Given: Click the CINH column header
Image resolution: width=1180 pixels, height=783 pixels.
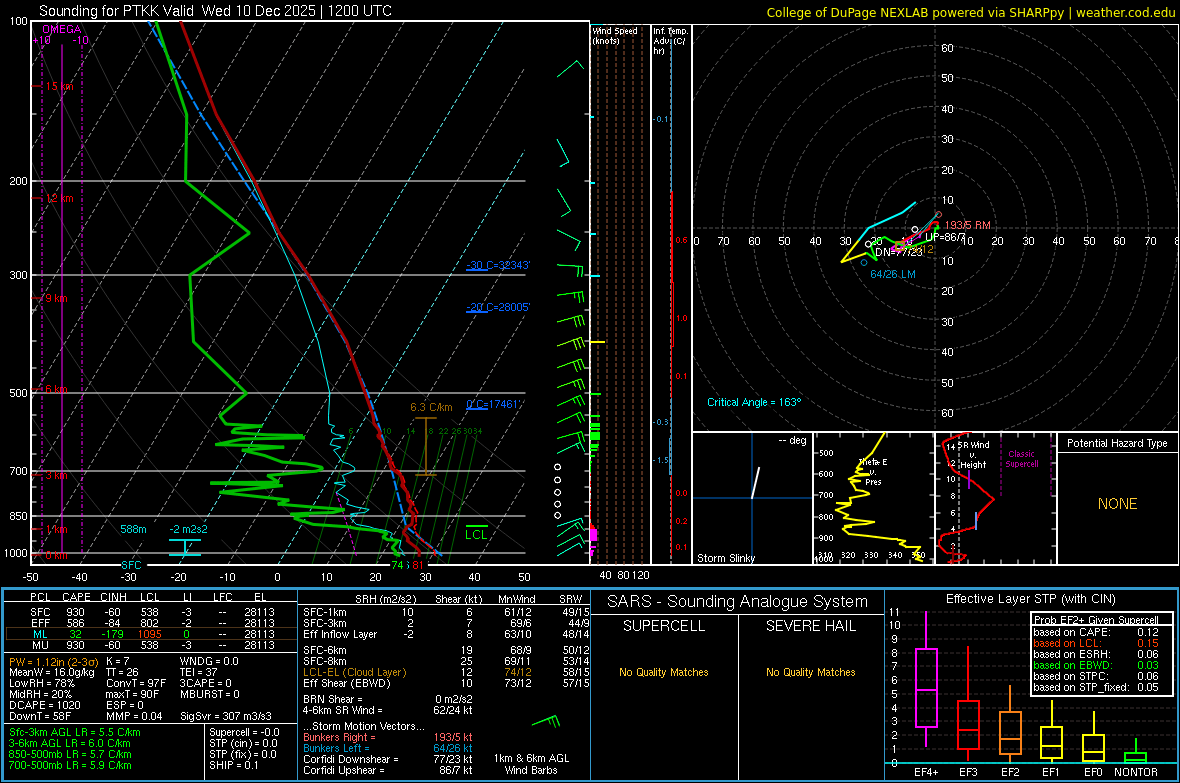Looking at the screenshot, I should point(114,598).
